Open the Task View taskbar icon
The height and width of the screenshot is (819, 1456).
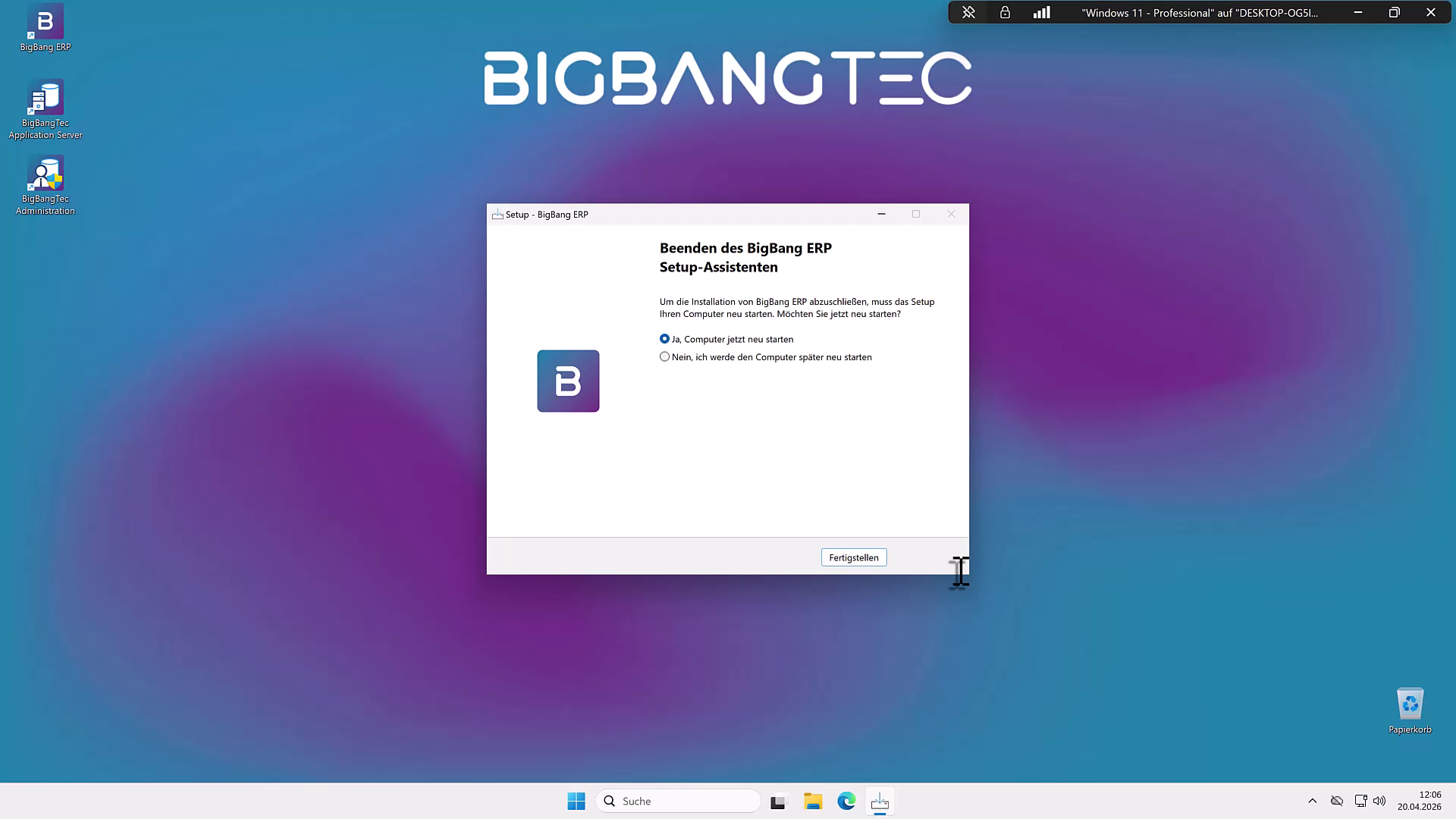point(778,801)
